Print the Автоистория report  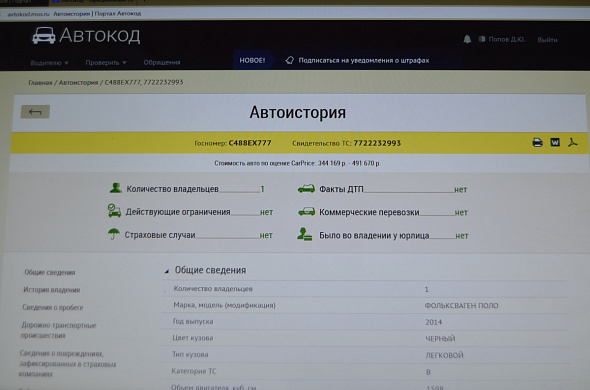(x=537, y=143)
